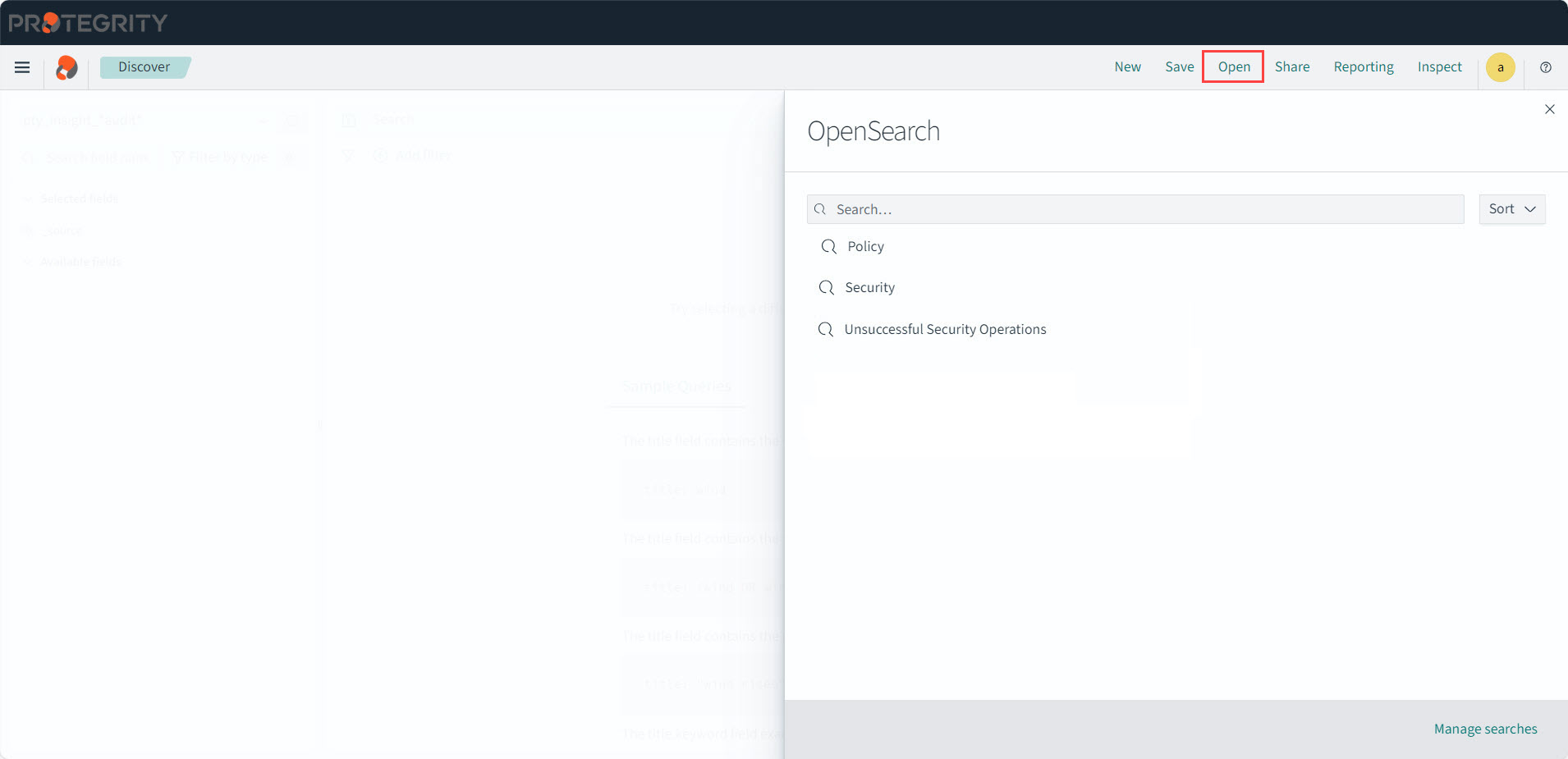Expand the Sort dropdown
The image size is (1568, 759).
1511,209
